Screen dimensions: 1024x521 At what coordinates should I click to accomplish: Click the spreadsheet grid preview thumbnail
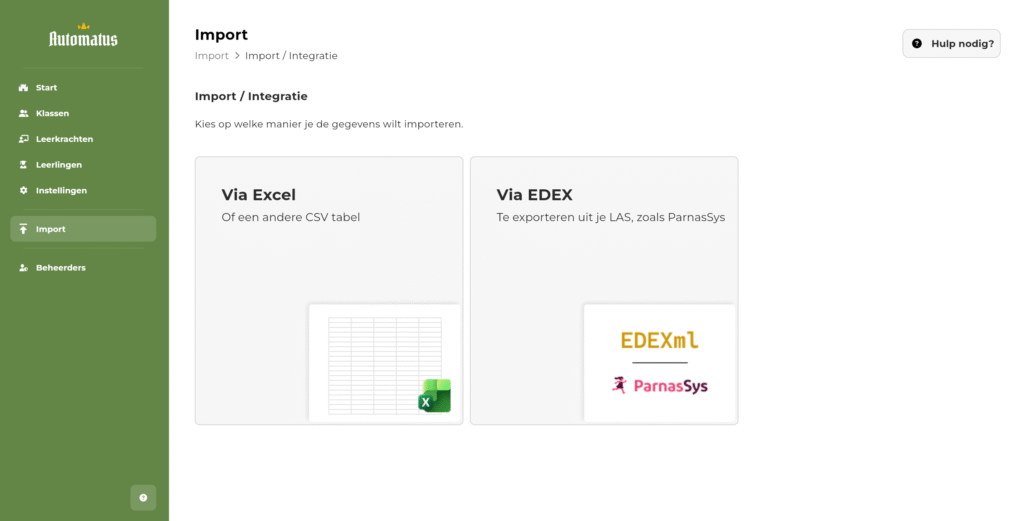(x=385, y=363)
